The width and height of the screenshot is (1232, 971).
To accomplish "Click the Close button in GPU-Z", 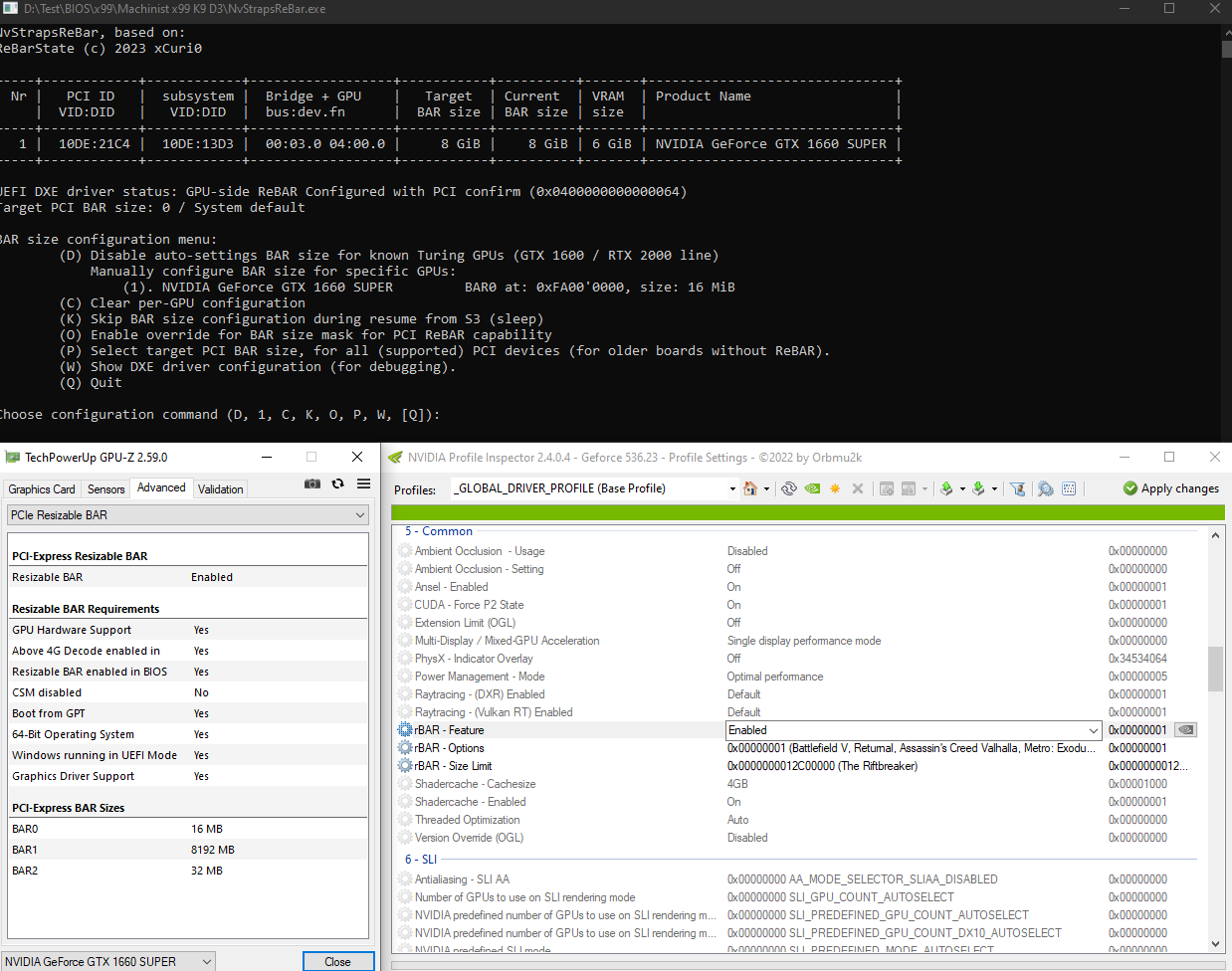I will pyautogui.click(x=338, y=961).
